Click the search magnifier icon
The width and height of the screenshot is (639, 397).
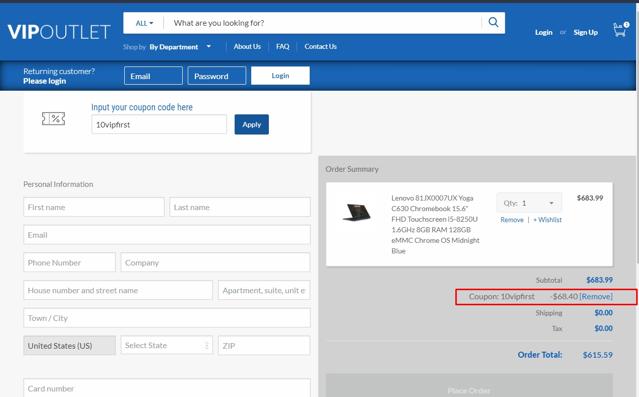point(493,22)
